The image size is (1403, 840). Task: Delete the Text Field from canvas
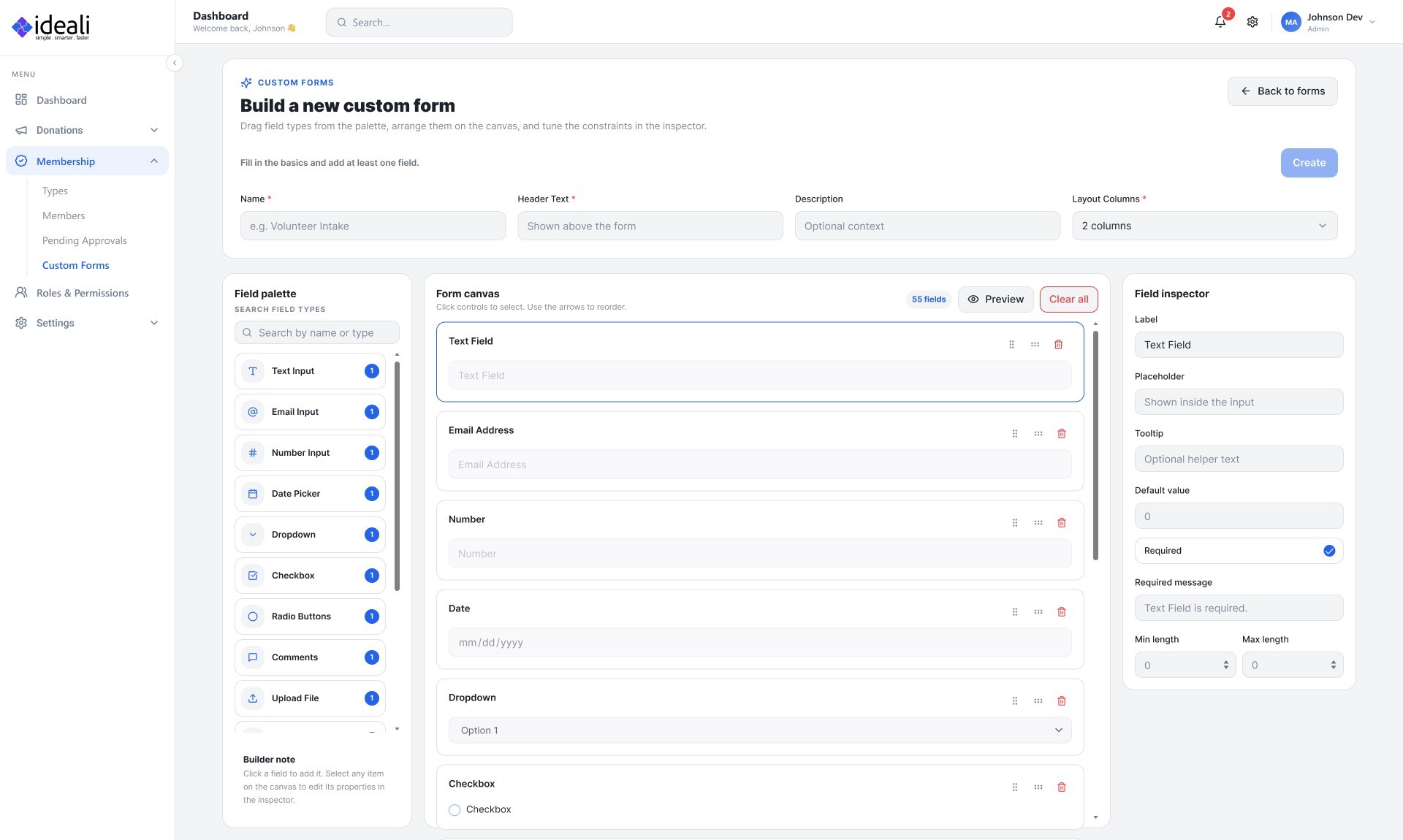[x=1058, y=344]
